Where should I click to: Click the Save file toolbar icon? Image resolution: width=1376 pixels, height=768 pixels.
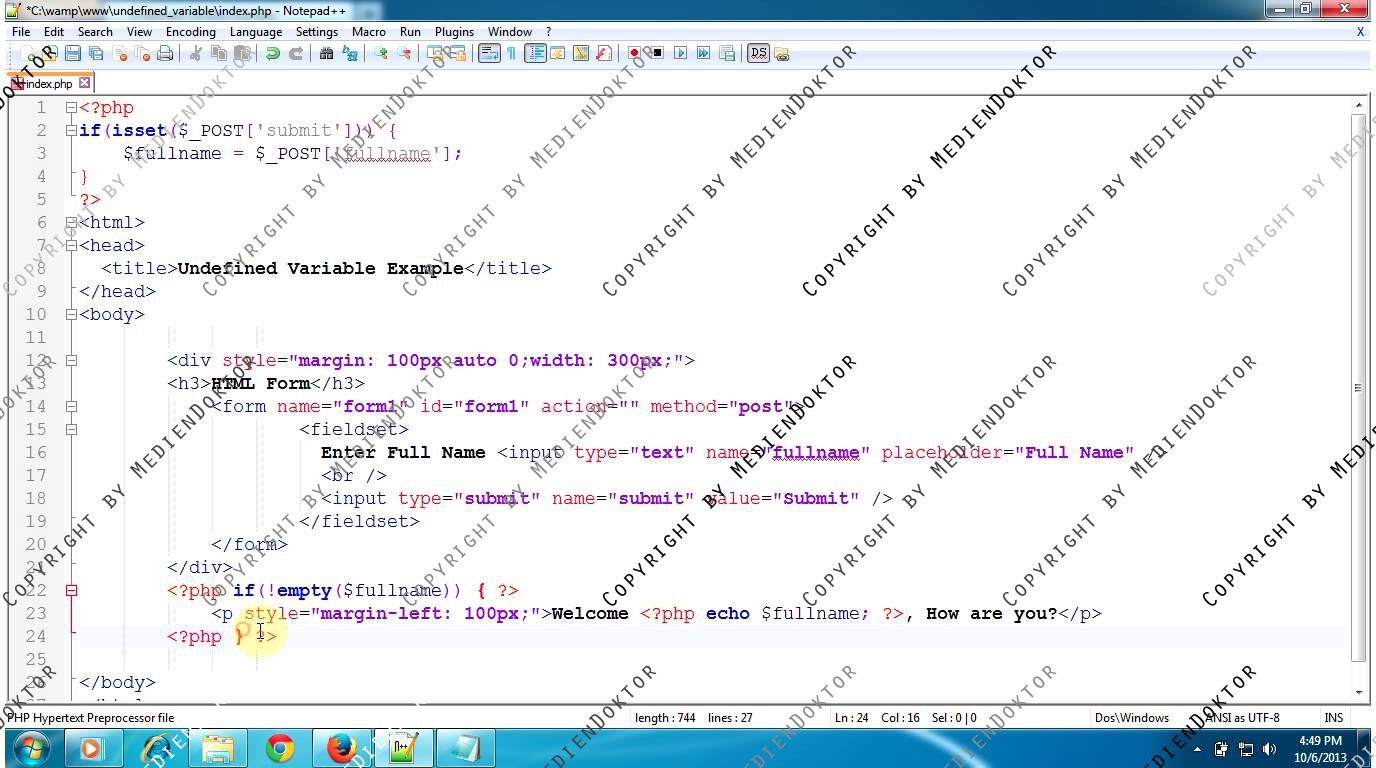click(x=73, y=54)
